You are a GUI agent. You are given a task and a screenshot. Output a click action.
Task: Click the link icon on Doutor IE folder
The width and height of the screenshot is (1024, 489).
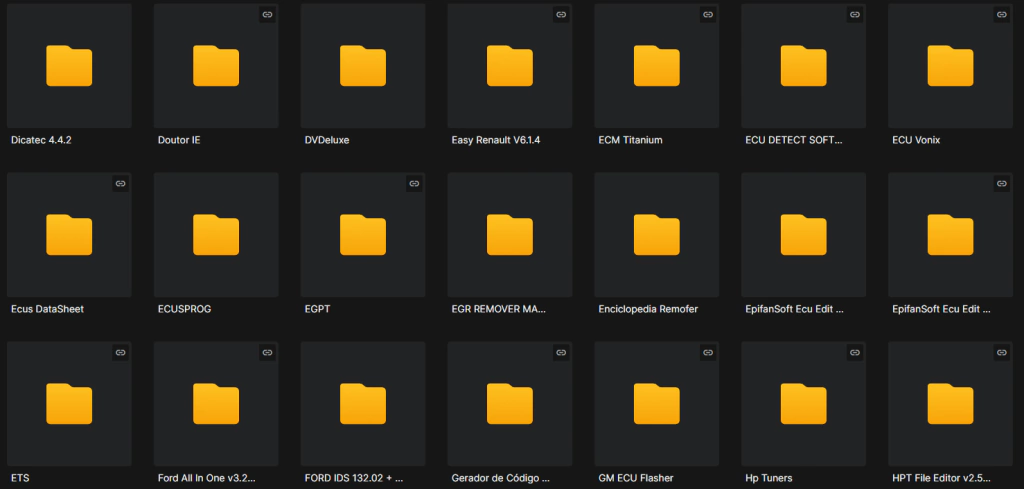pyautogui.click(x=267, y=15)
